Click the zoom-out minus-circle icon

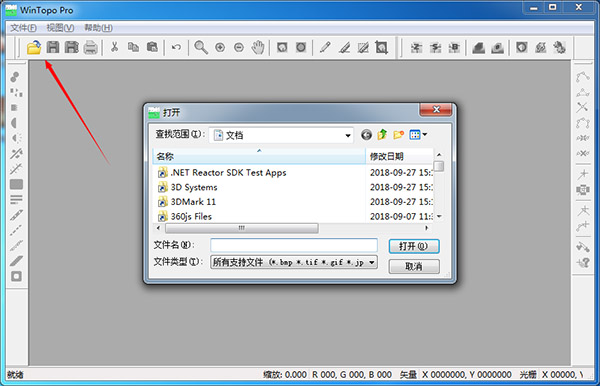(x=239, y=47)
